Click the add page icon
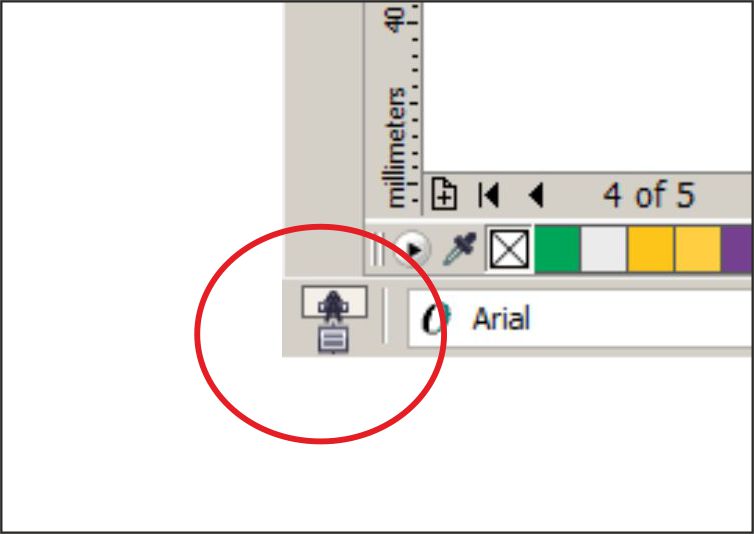This screenshot has width=754, height=534. point(444,194)
